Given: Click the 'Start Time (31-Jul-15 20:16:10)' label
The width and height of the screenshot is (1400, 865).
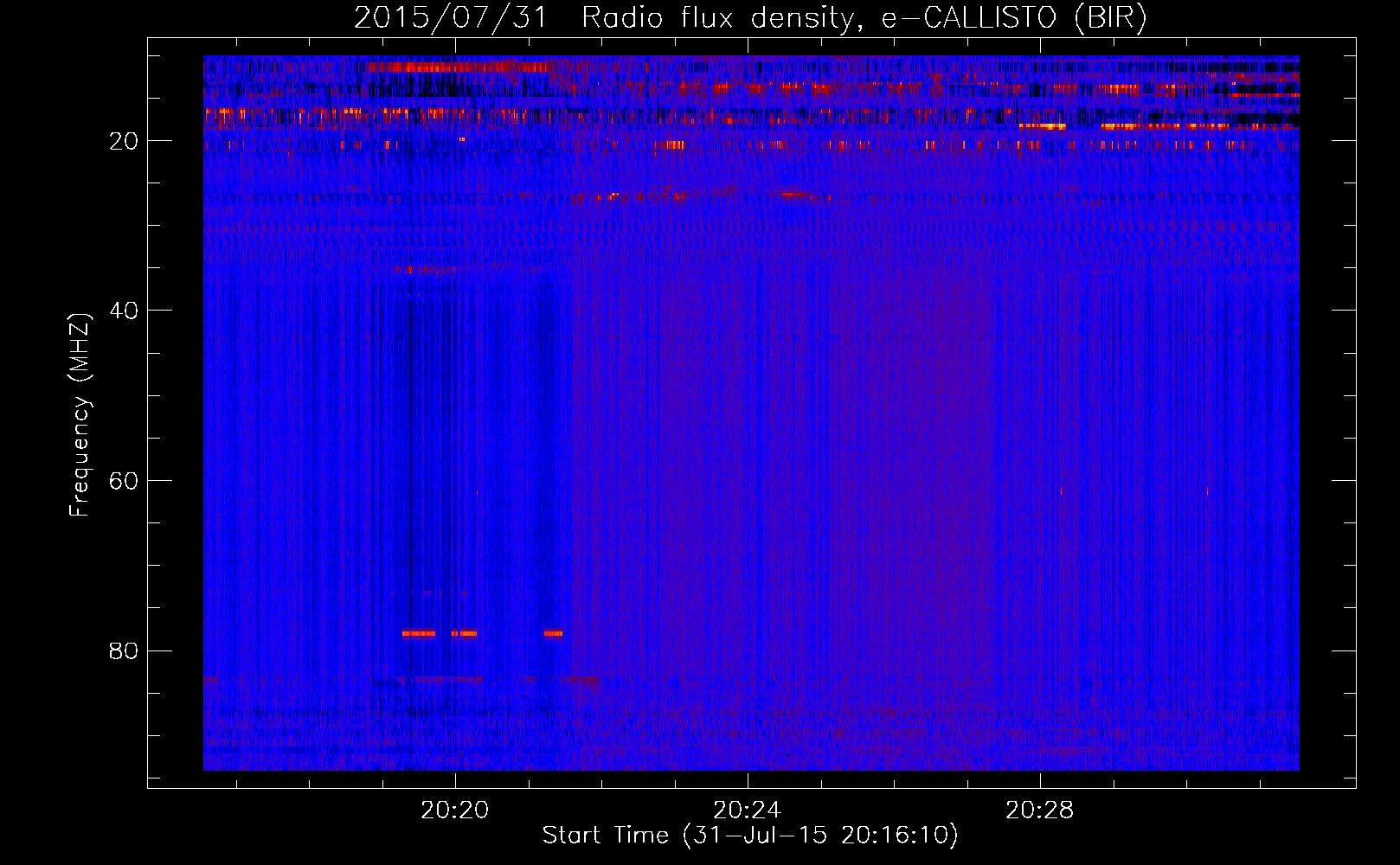Looking at the screenshot, I should click(x=750, y=836).
